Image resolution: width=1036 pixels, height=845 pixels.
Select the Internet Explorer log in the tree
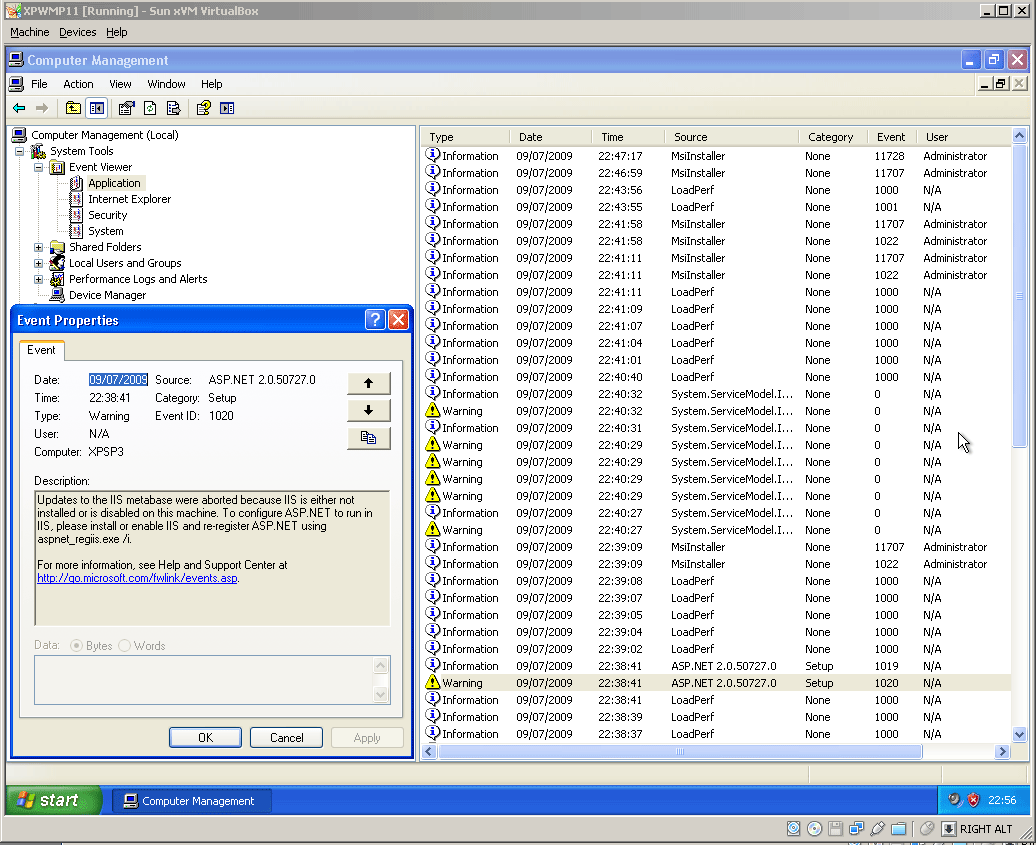click(130, 199)
